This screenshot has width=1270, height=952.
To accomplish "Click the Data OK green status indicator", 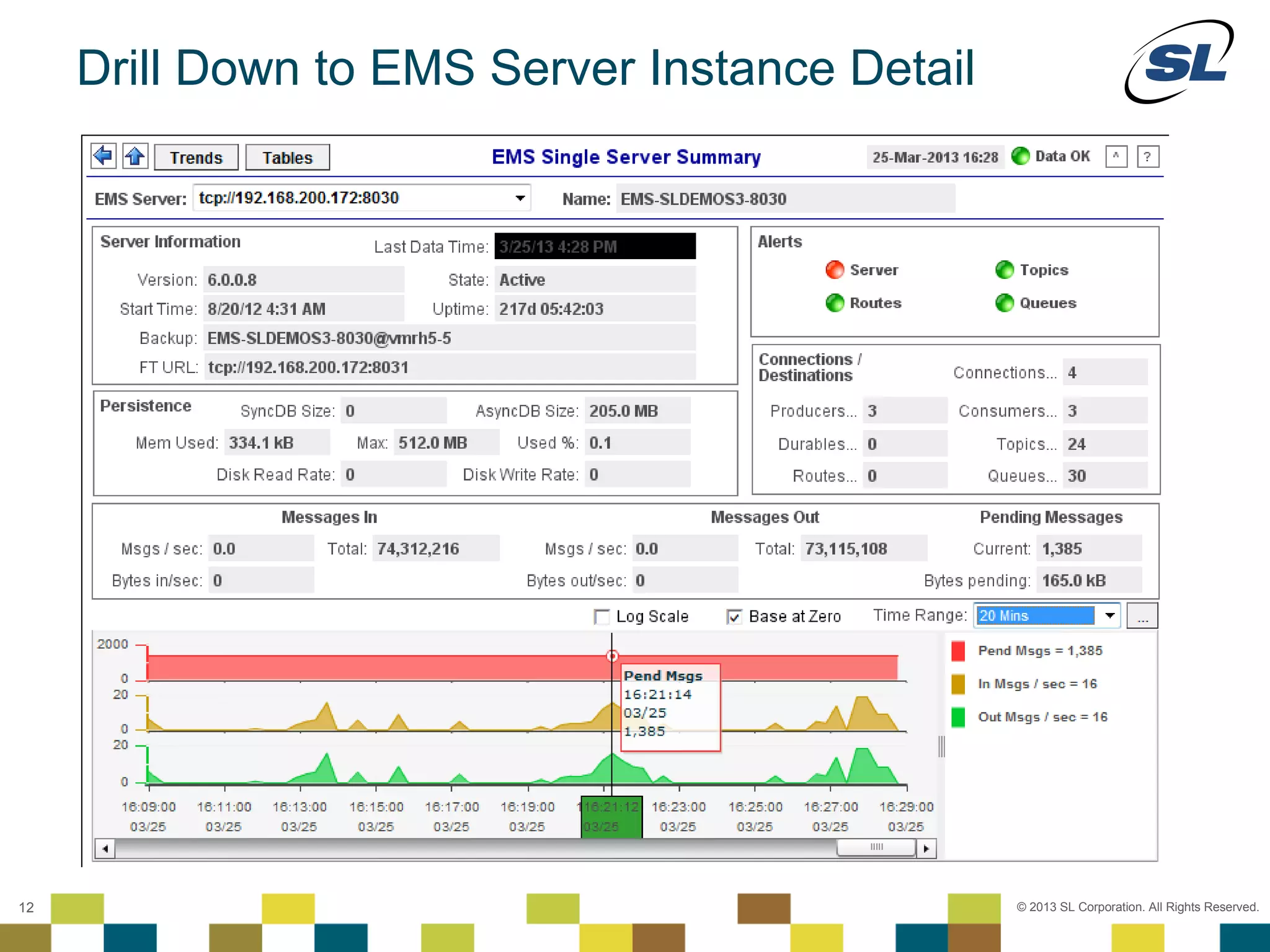I will [x=1020, y=156].
